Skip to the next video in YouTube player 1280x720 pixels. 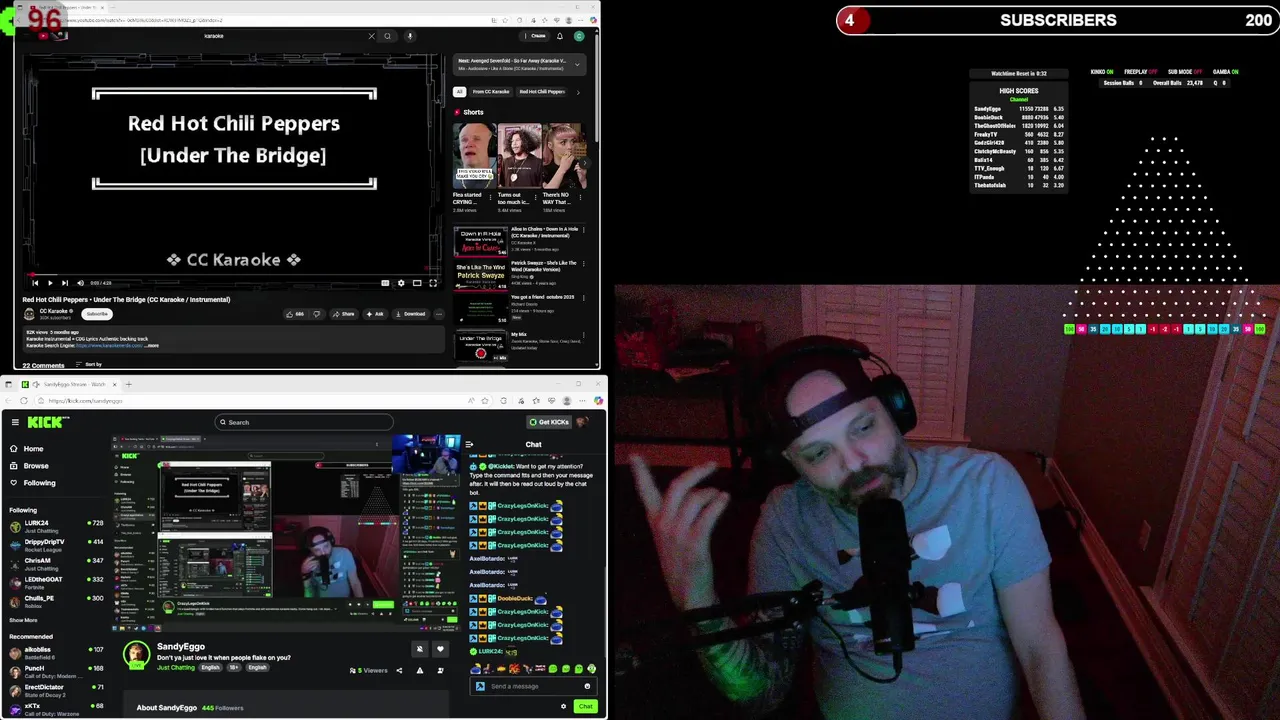tap(65, 283)
